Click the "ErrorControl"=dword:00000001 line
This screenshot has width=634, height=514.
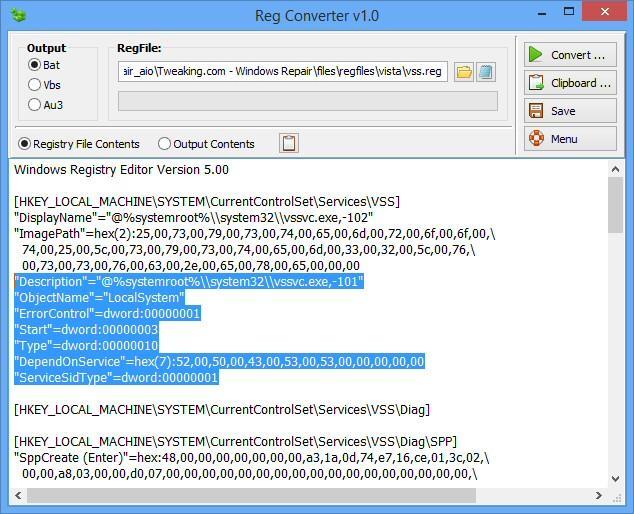[x=107, y=313]
